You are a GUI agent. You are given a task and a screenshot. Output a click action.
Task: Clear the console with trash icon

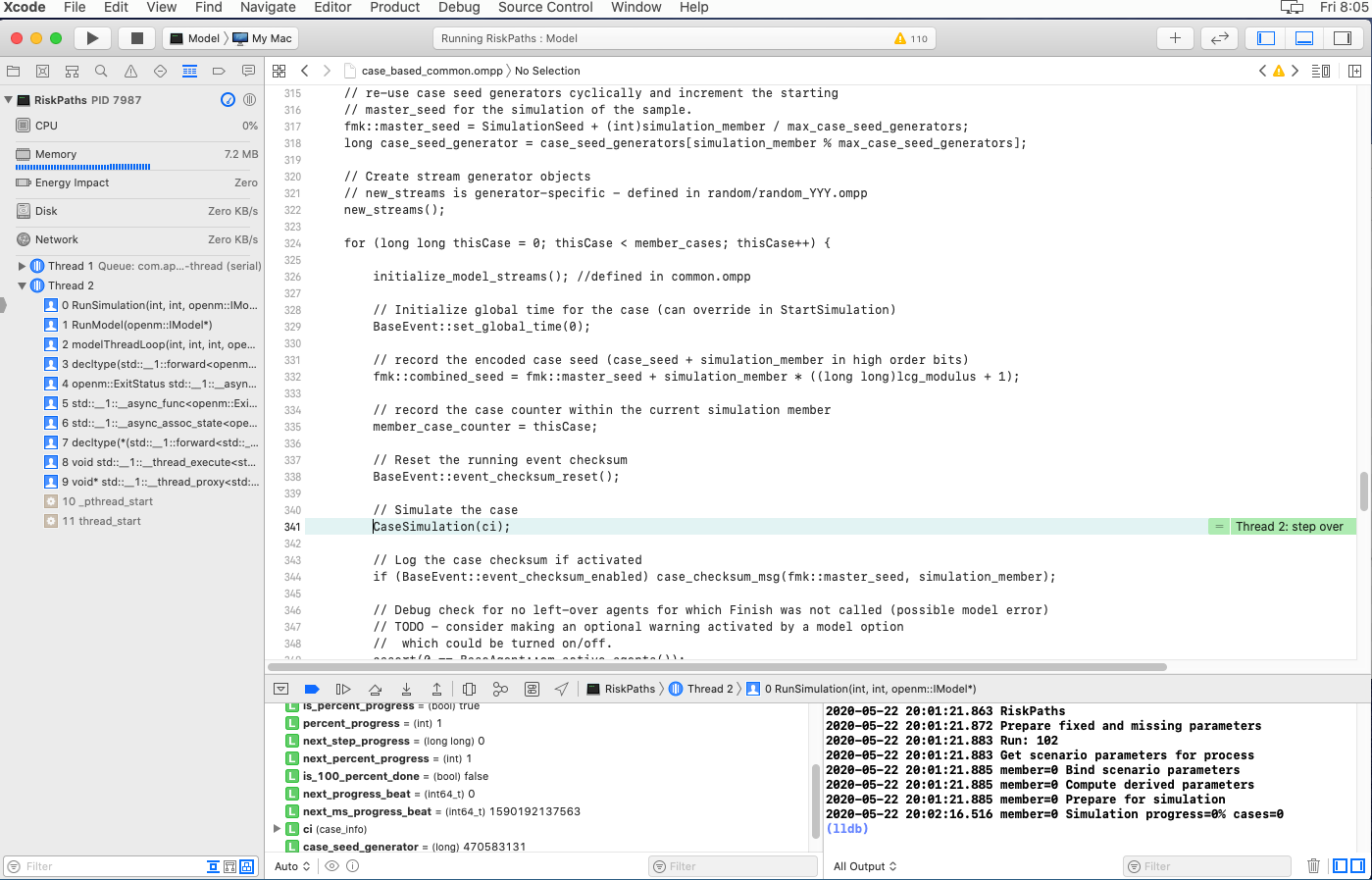[x=1314, y=866]
